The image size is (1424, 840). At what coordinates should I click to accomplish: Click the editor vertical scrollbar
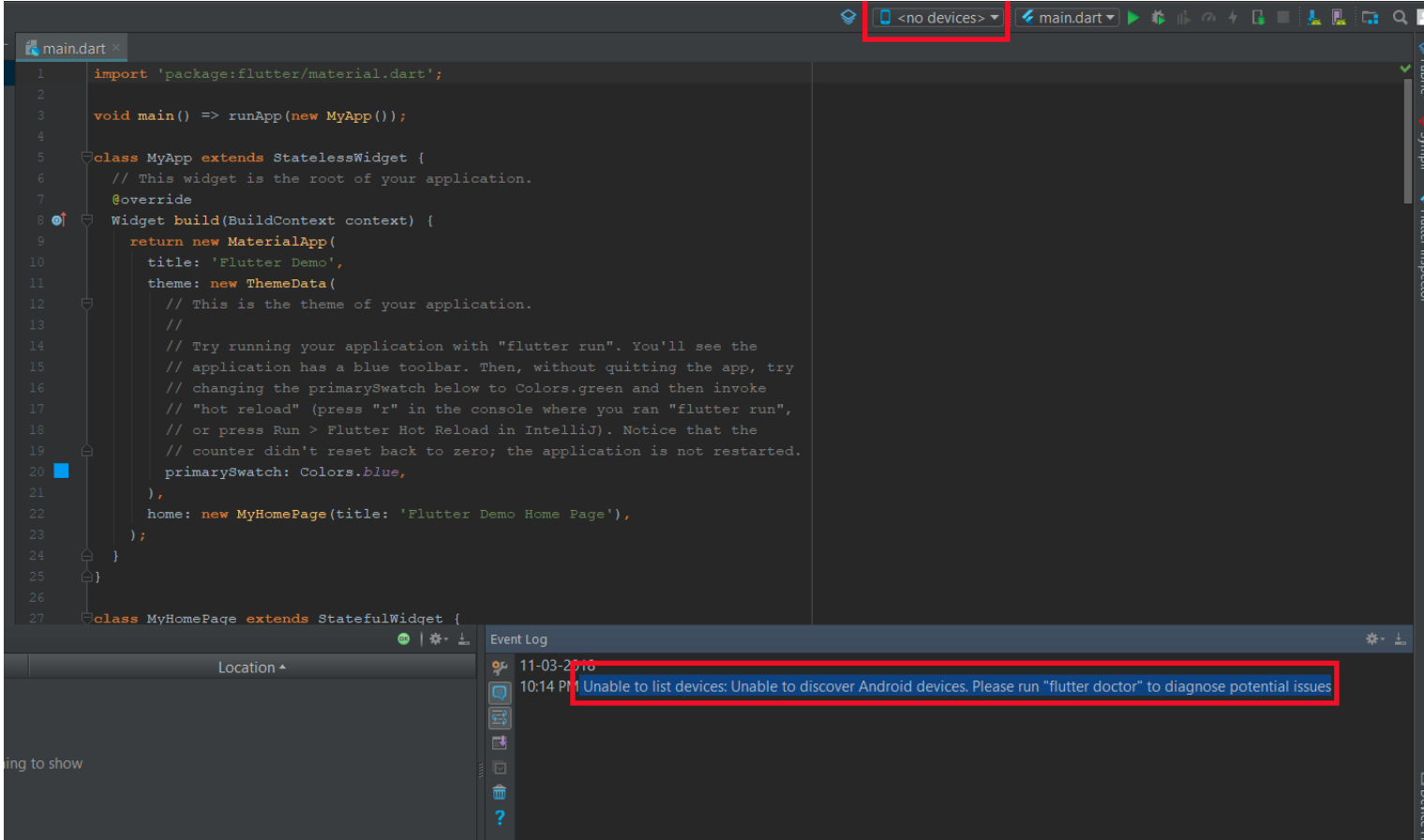[1408, 142]
